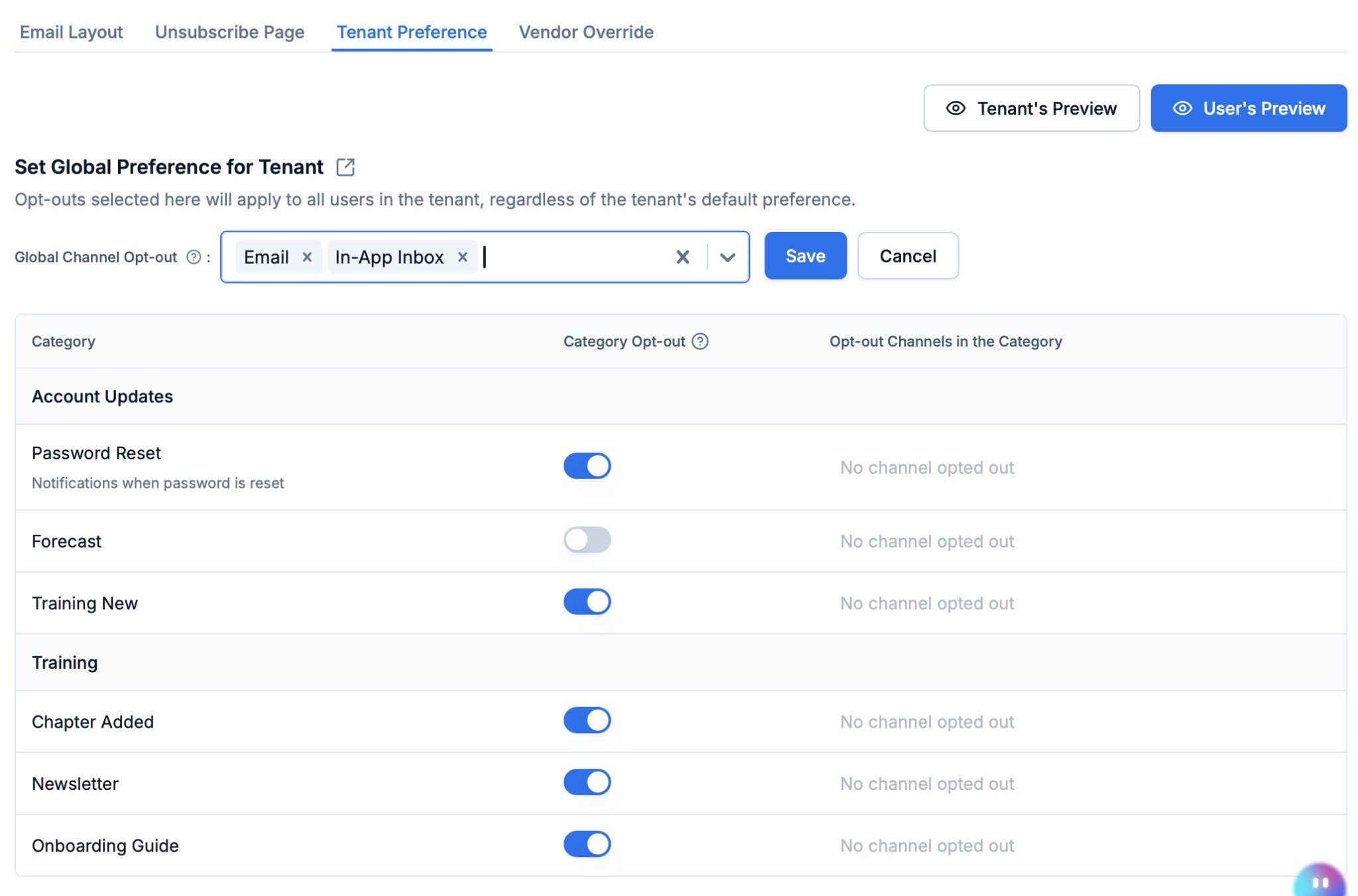Screen dimensions: 1358x896
Task: Click the help icon next to Category Opt-out
Action: [x=700, y=341]
